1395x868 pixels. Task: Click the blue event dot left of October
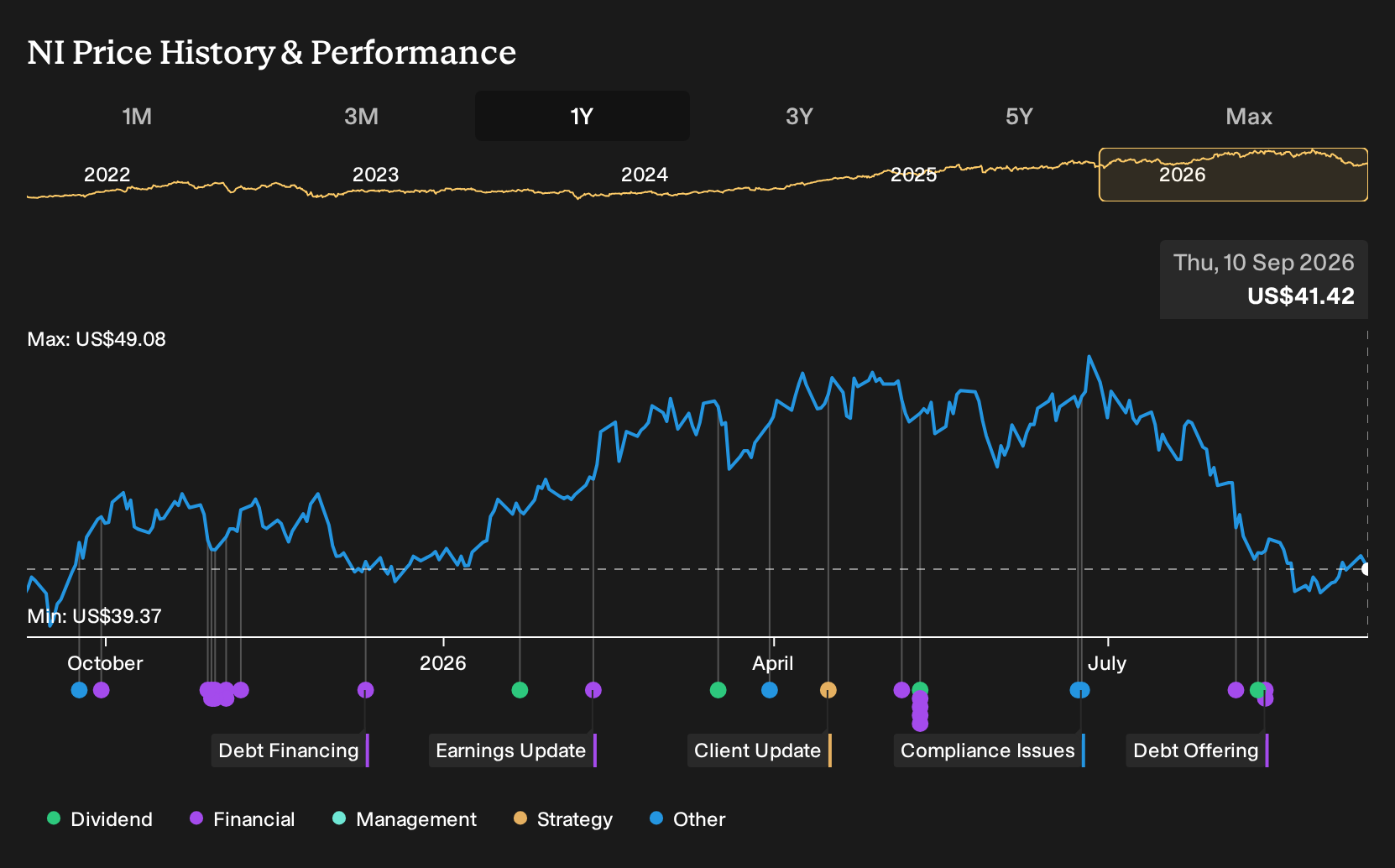point(79,690)
